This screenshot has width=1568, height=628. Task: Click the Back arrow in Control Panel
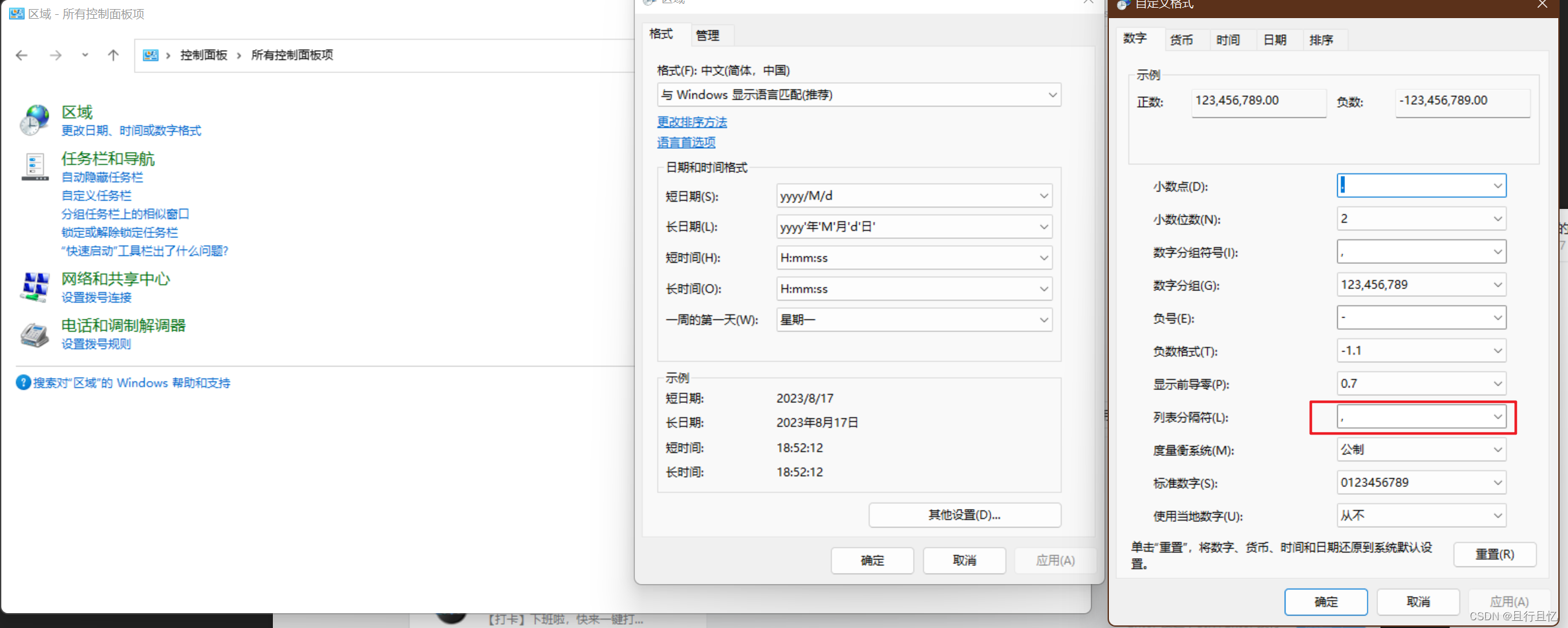click(x=21, y=56)
